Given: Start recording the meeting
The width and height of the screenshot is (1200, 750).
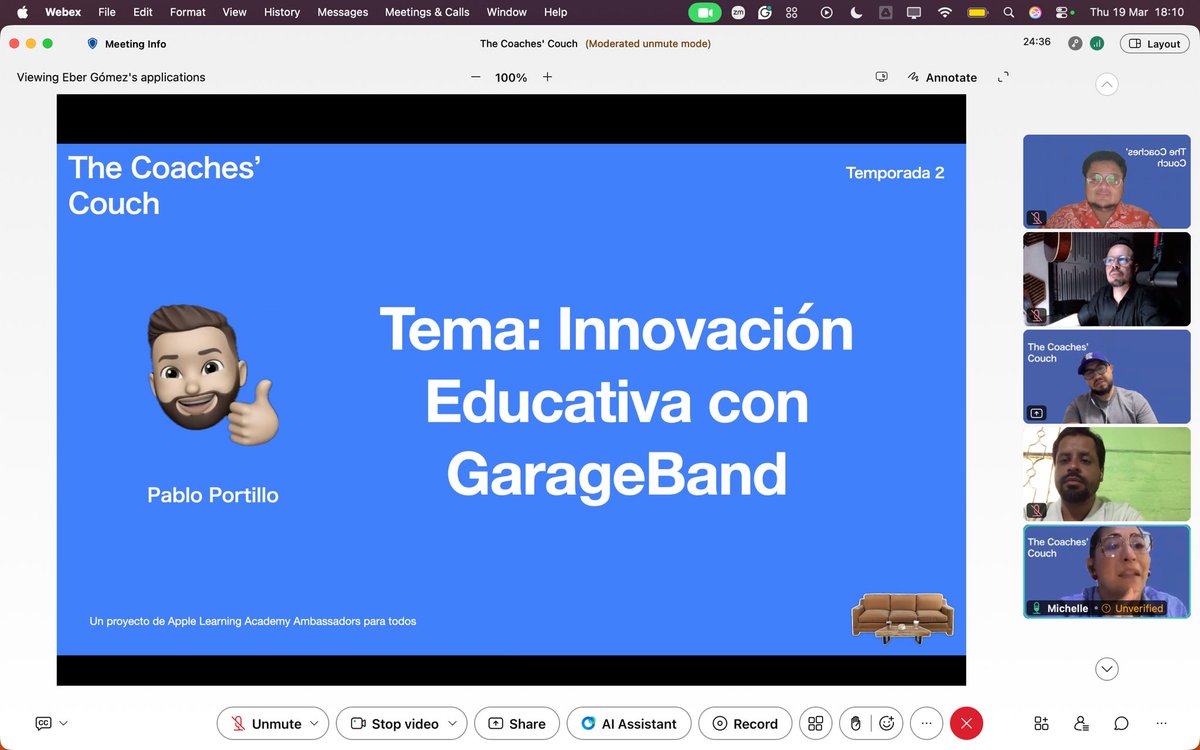Looking at the screenshot, I should click(x=745, y=723).
